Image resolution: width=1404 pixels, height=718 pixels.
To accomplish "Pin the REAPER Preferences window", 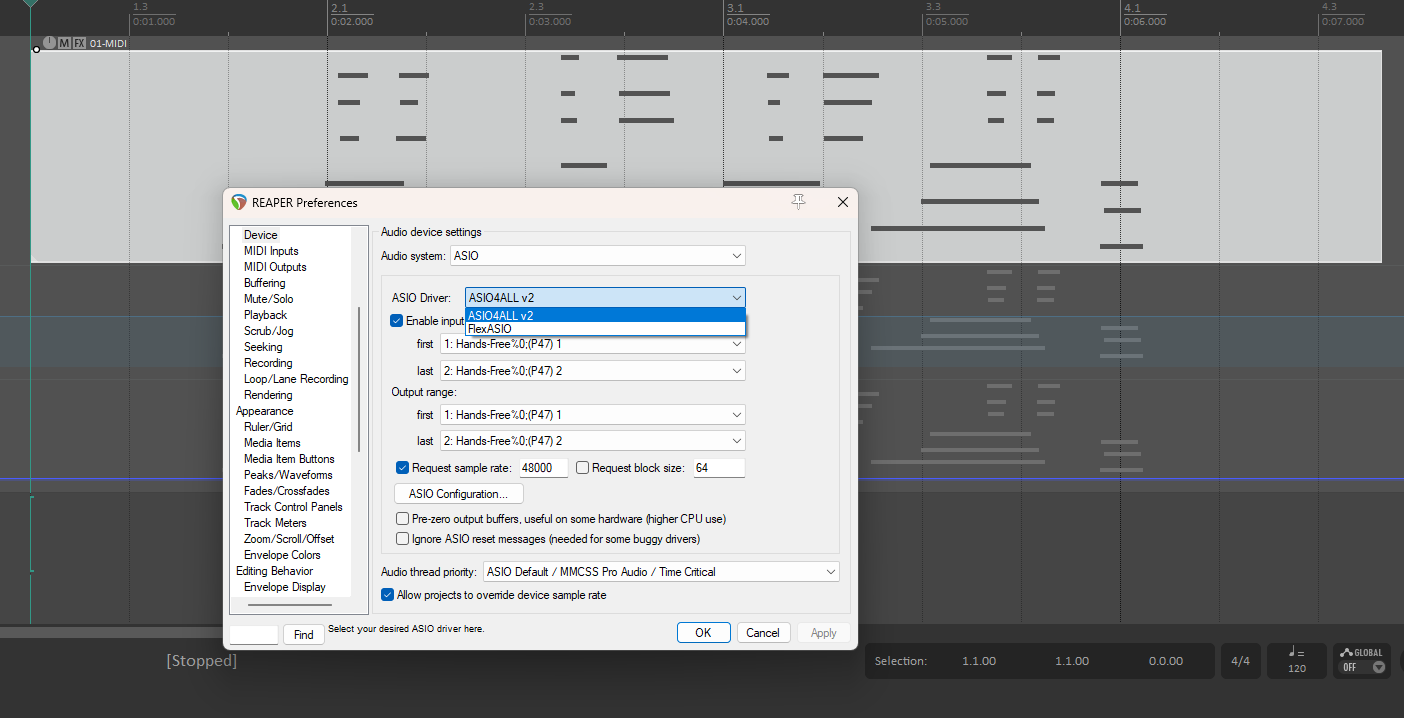I will 798,202.
